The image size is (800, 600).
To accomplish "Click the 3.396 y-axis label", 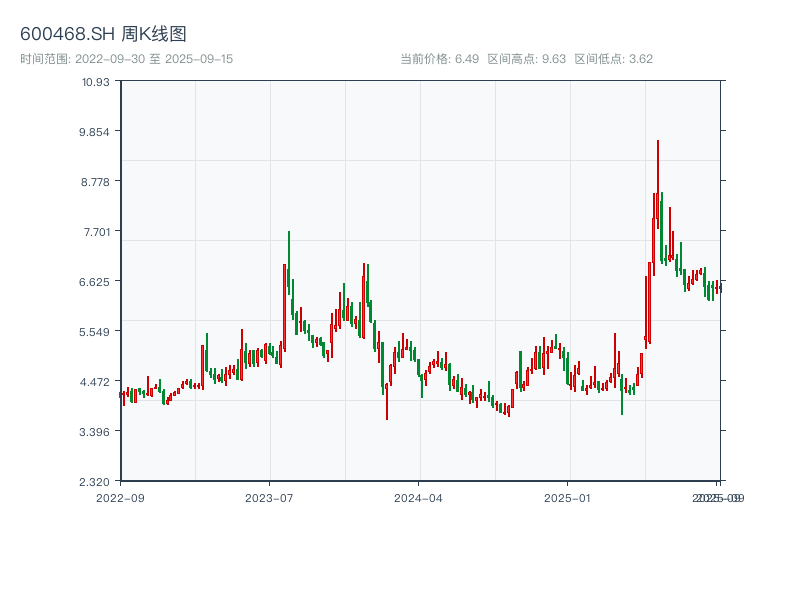I will (x=94, y=432).
